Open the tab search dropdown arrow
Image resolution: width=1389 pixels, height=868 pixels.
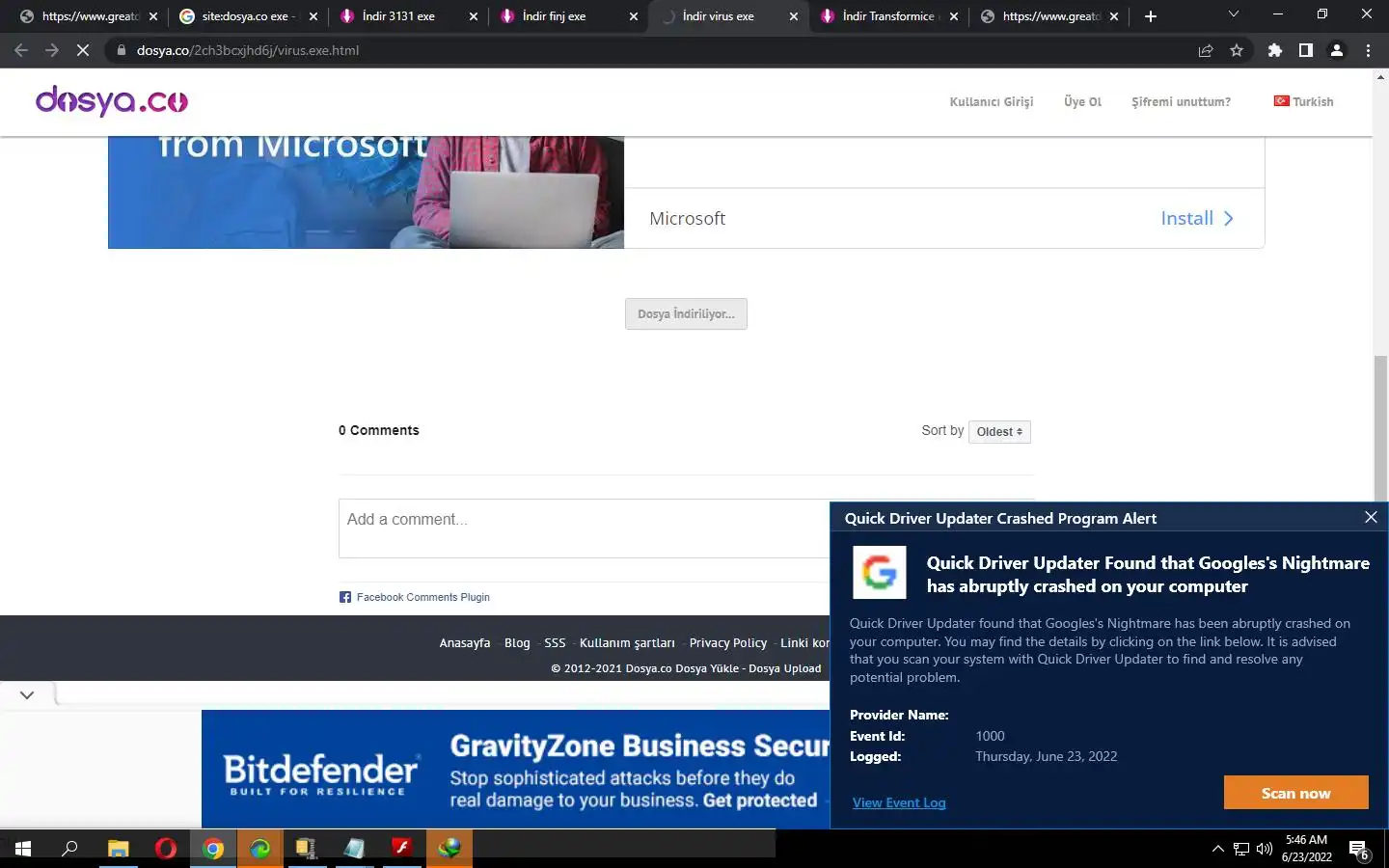(x=1233, y=14)
